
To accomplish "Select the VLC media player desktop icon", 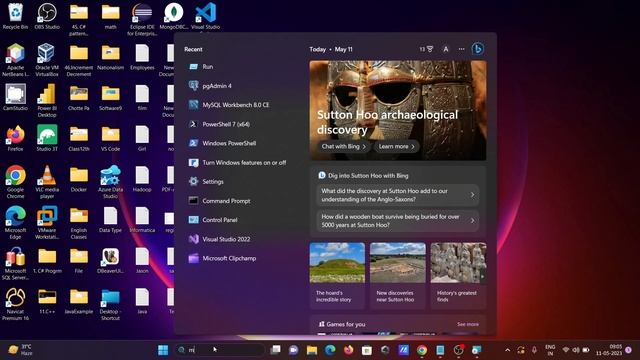I will [47, 182].
